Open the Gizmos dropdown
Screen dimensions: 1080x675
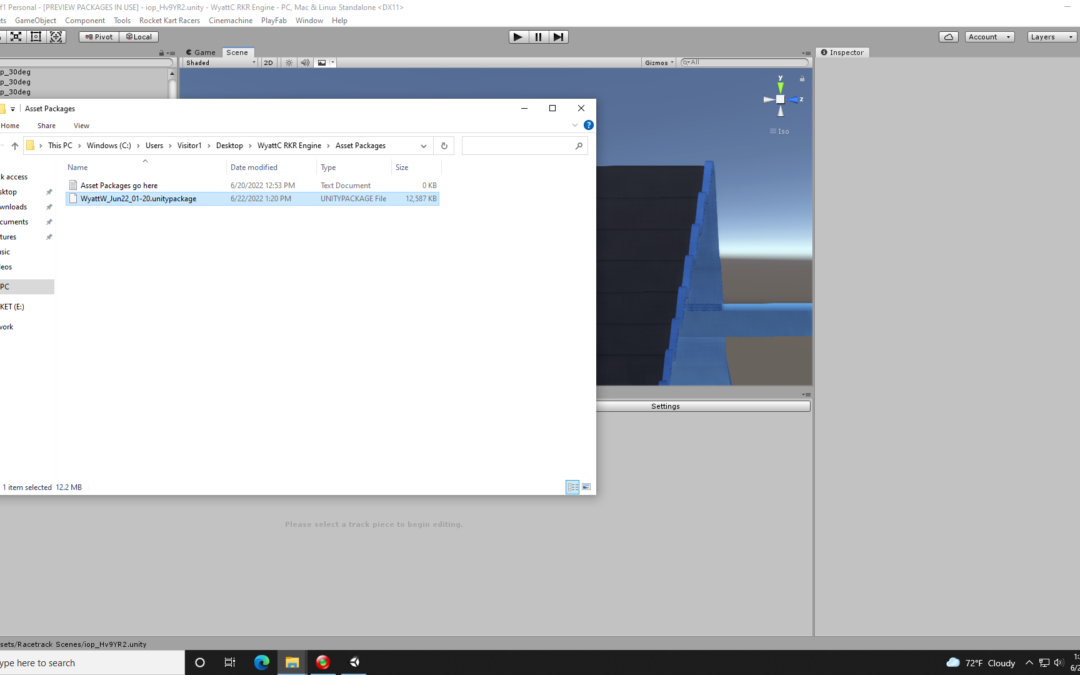pos(659,63)
